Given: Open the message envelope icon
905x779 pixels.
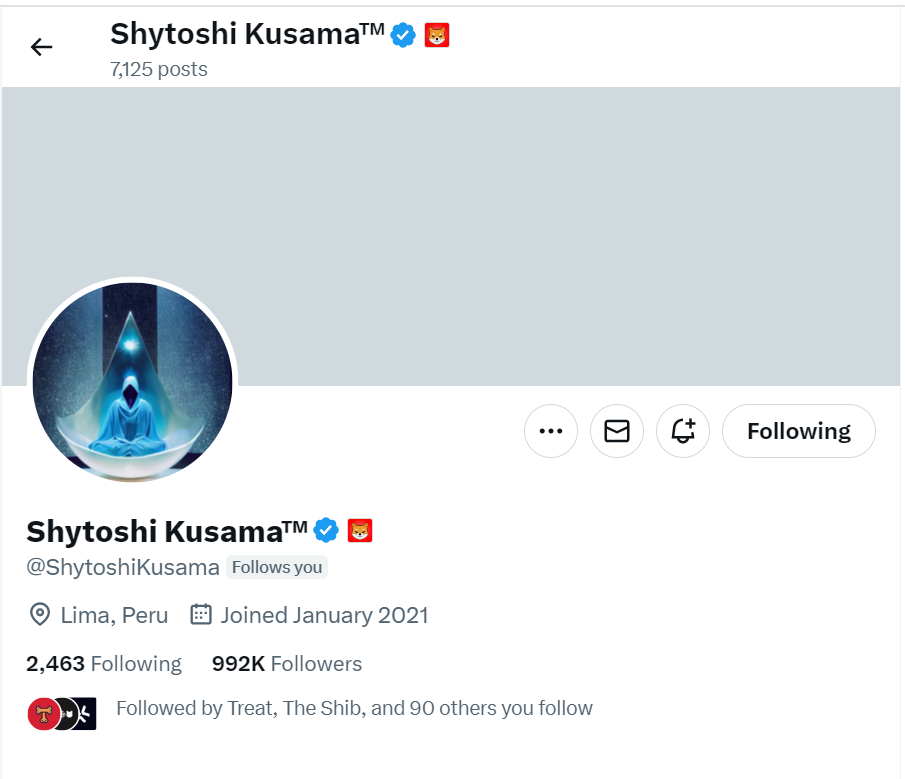Looking at the screenshot, I should pyautogui.click(x=617, y=431).
